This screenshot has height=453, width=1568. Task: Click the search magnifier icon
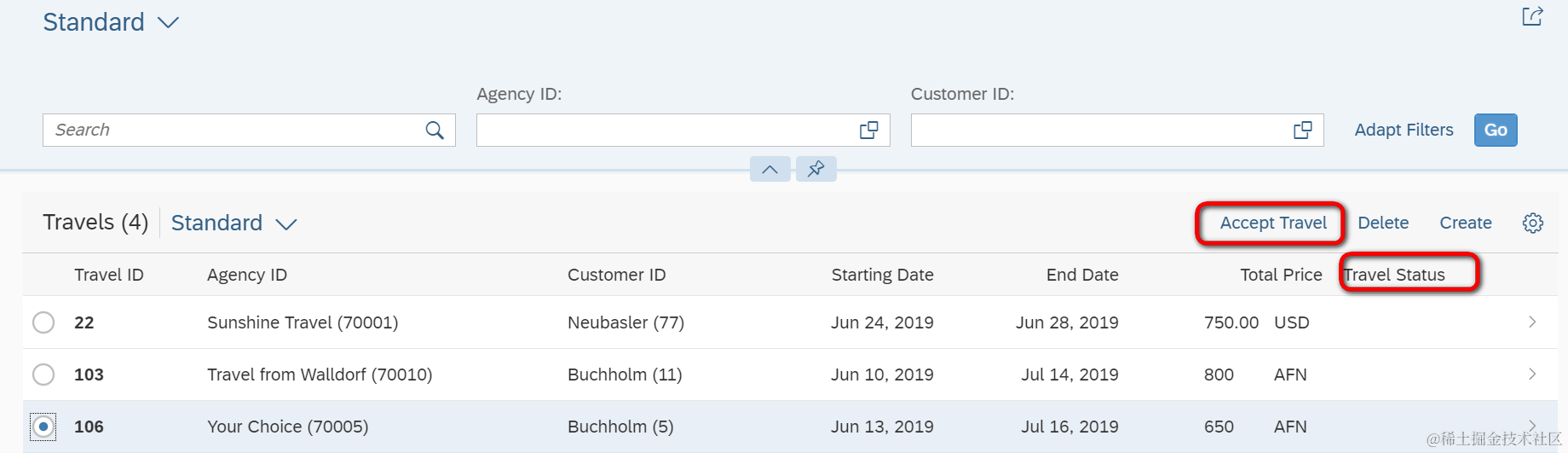[435, 131]
